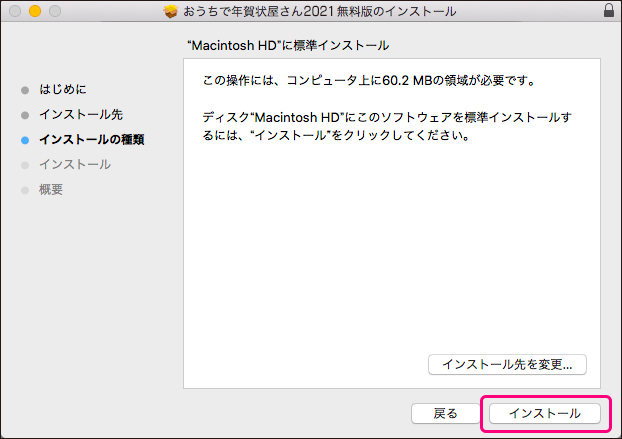The image size is (622, 439).
Task: Minimize the installer window with yellow button
Action: point(35,11)
